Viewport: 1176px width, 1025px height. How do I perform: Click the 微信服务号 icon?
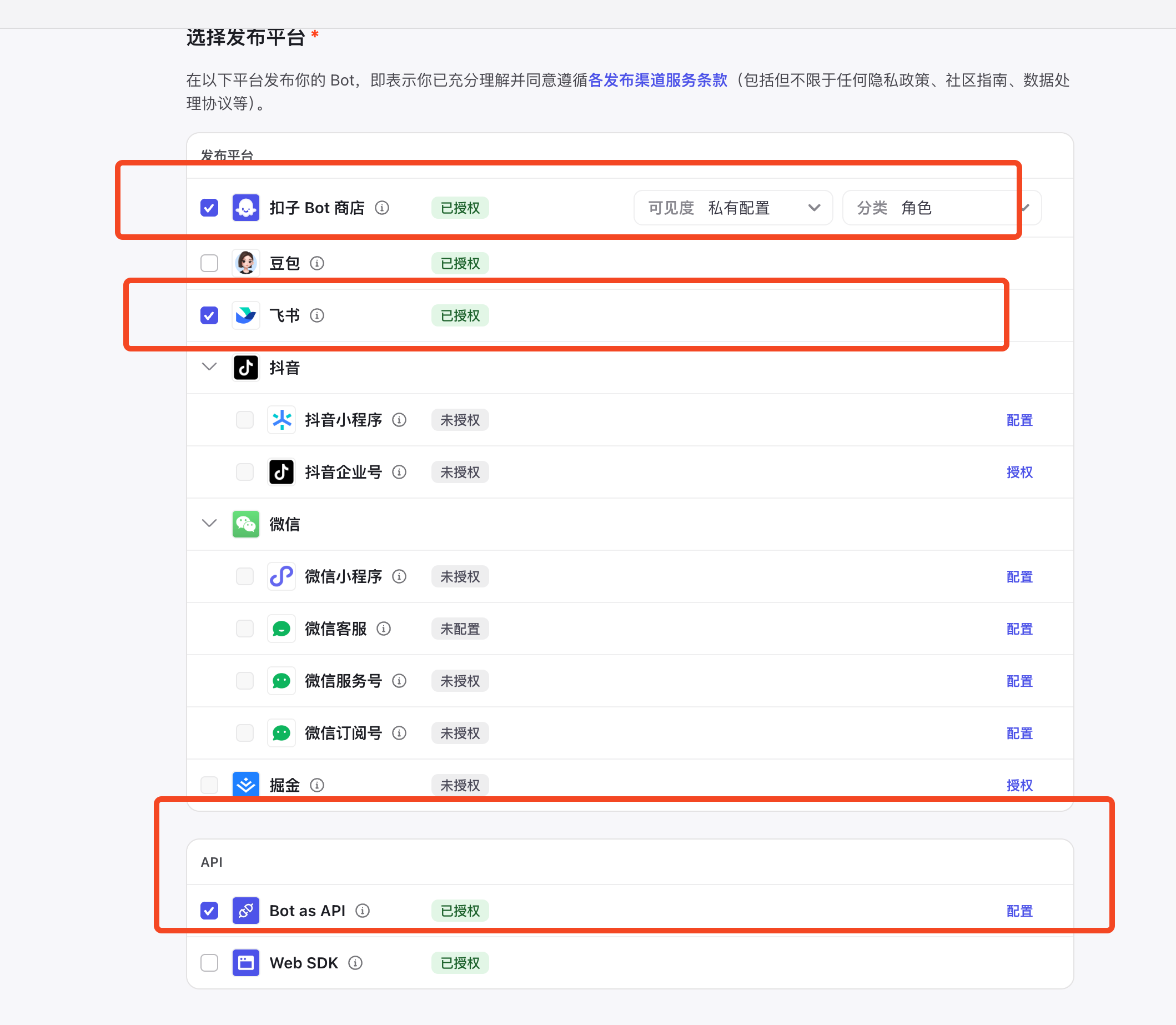(x=282, y=681)
